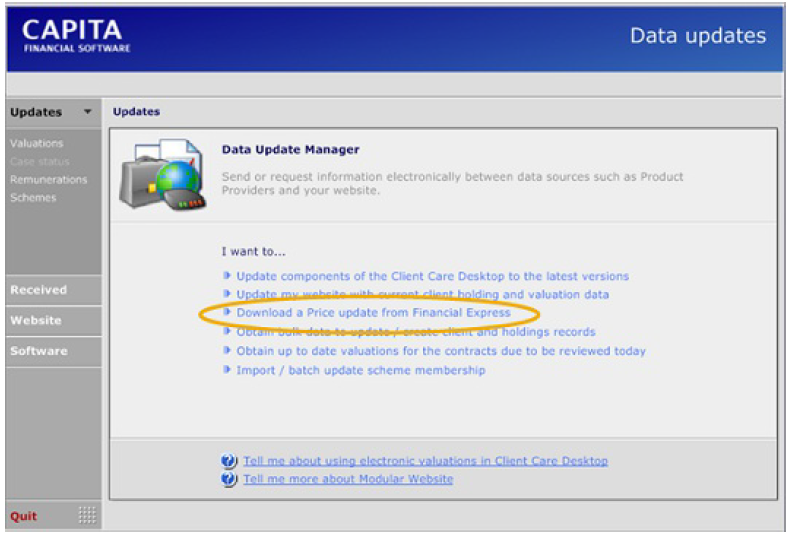This screenshot has height=535, width=788.
Task: Expand the Updates dropdown arrow in sidebar
Action: click(x=87, y=112)
